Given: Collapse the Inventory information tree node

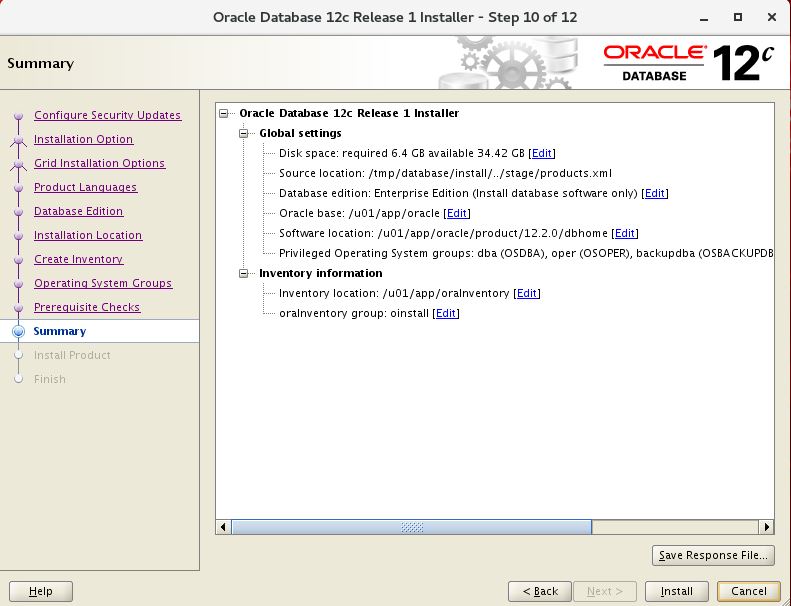Looking at the screenshot, I should pyautogui.click(x=244, y=273).
